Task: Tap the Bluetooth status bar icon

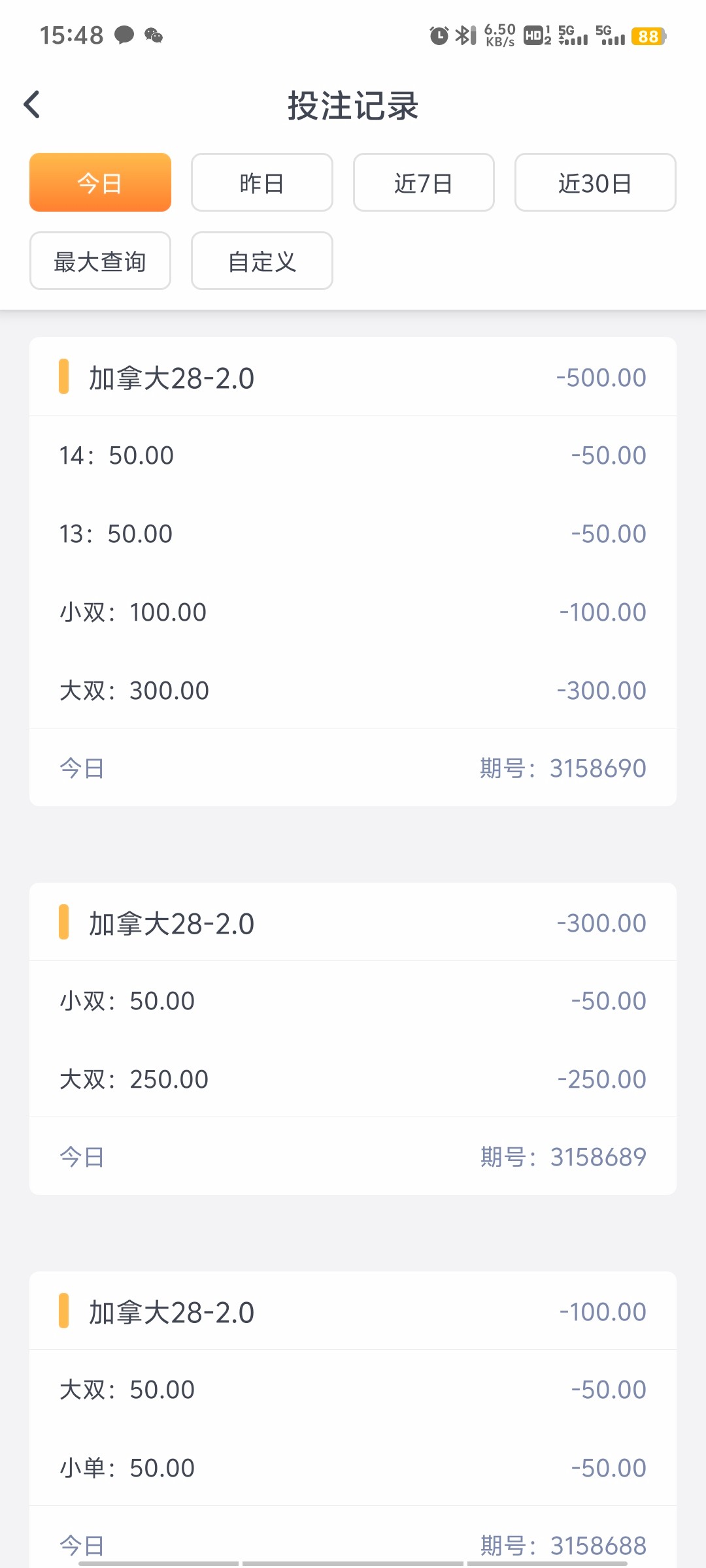Action: pos(465,35)
